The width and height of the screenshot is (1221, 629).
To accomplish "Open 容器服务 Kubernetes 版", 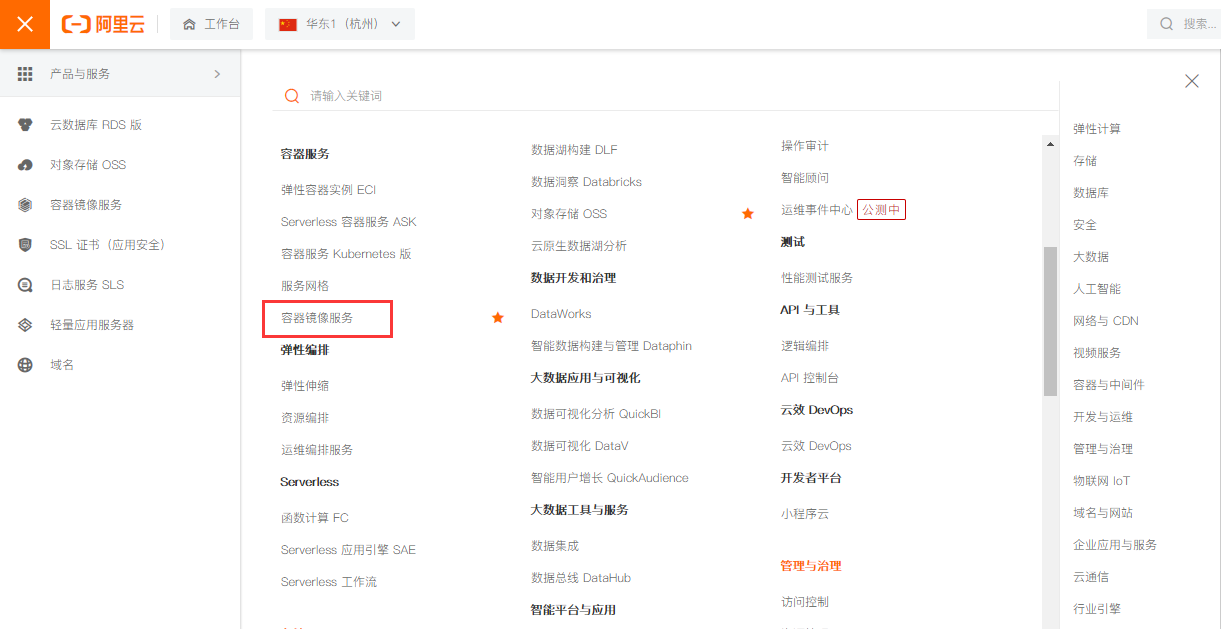I will tap(346, 254).
